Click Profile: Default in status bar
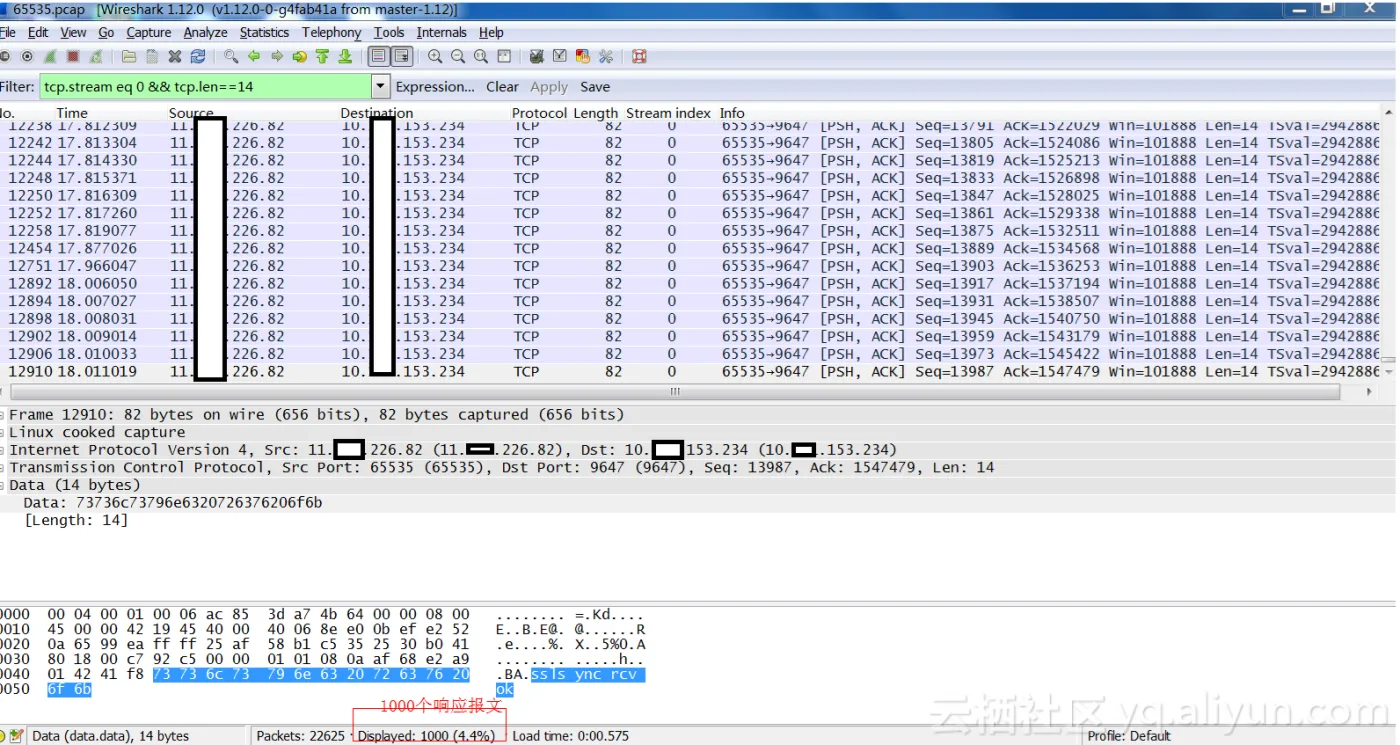 [1129, 735]
